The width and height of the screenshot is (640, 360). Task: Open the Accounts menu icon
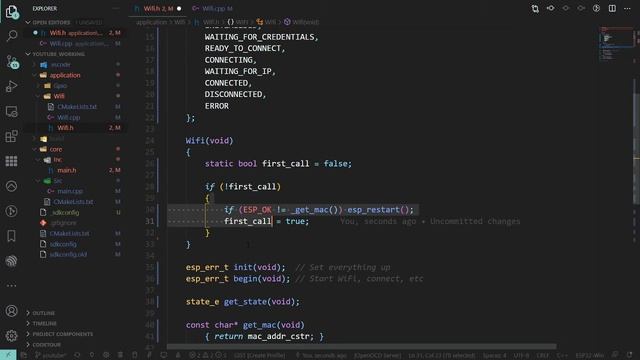click(11, 311)
